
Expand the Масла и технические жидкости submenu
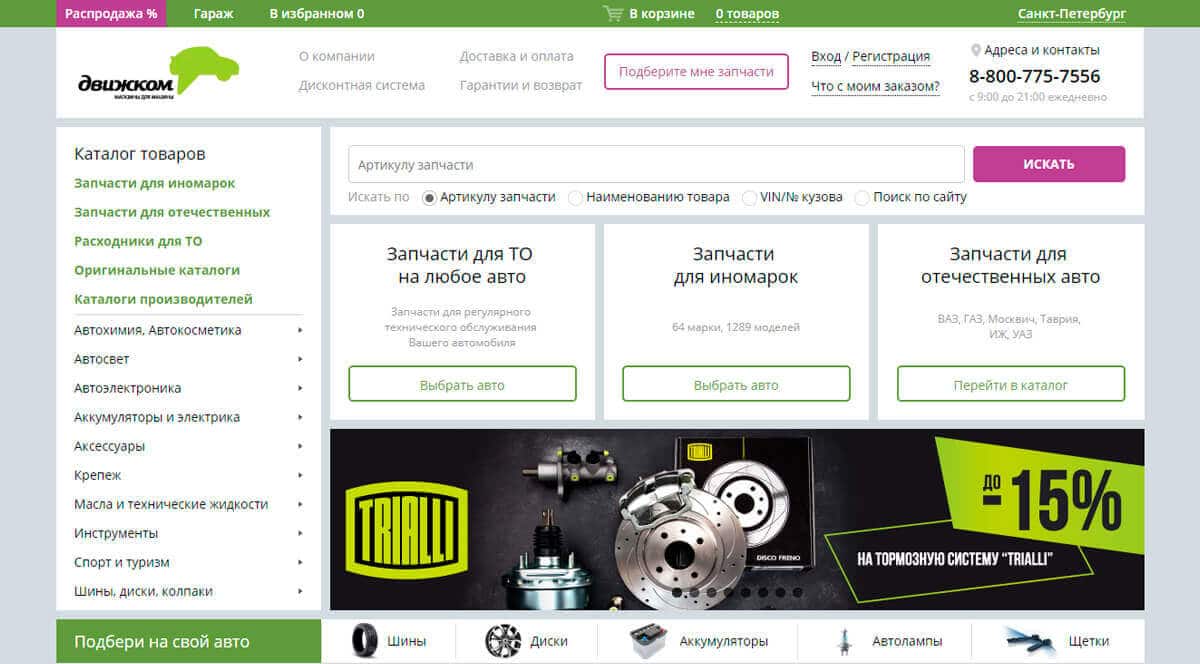coord(300,504)
